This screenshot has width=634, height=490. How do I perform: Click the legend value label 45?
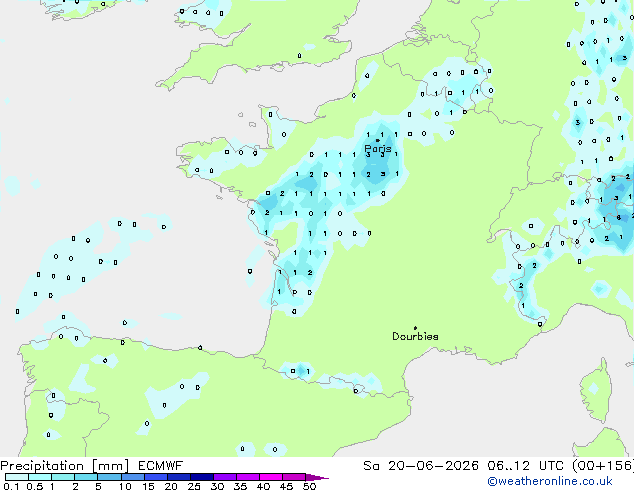[286, 486]
